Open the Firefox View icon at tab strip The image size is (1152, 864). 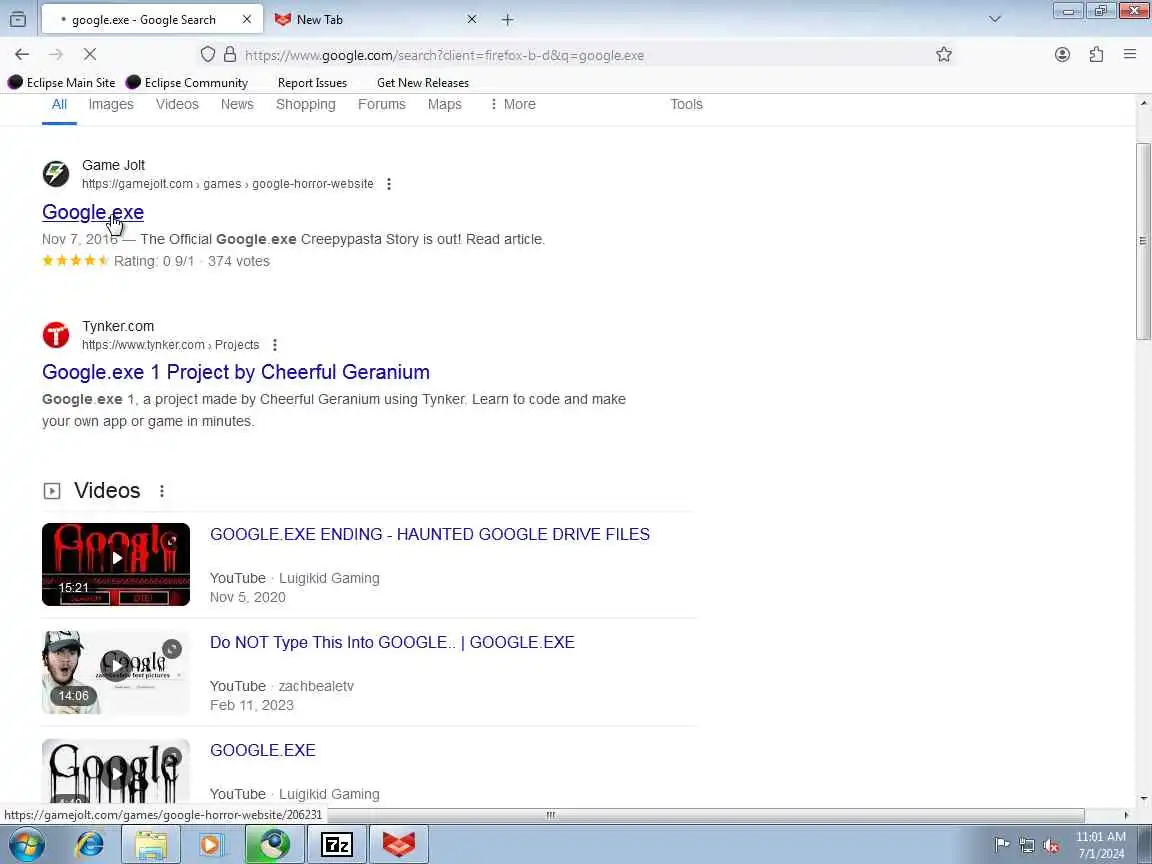tap(18, 19)
